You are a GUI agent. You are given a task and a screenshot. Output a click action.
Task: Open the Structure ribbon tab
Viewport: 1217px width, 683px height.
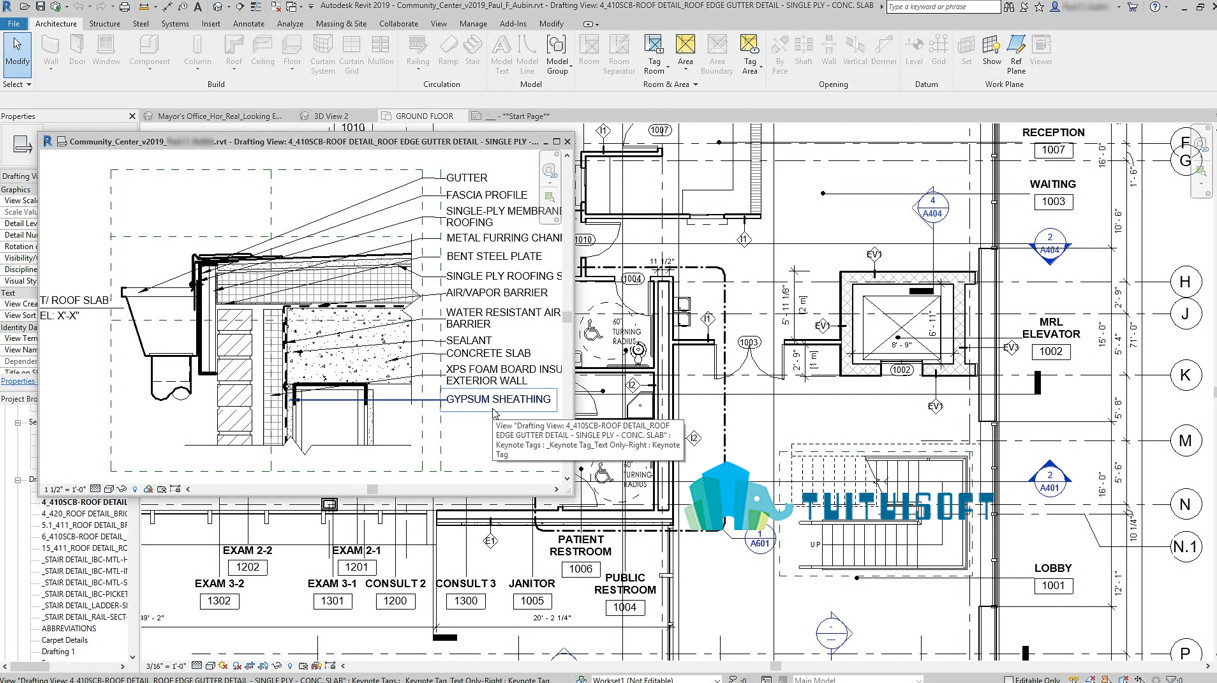[104, 24]
